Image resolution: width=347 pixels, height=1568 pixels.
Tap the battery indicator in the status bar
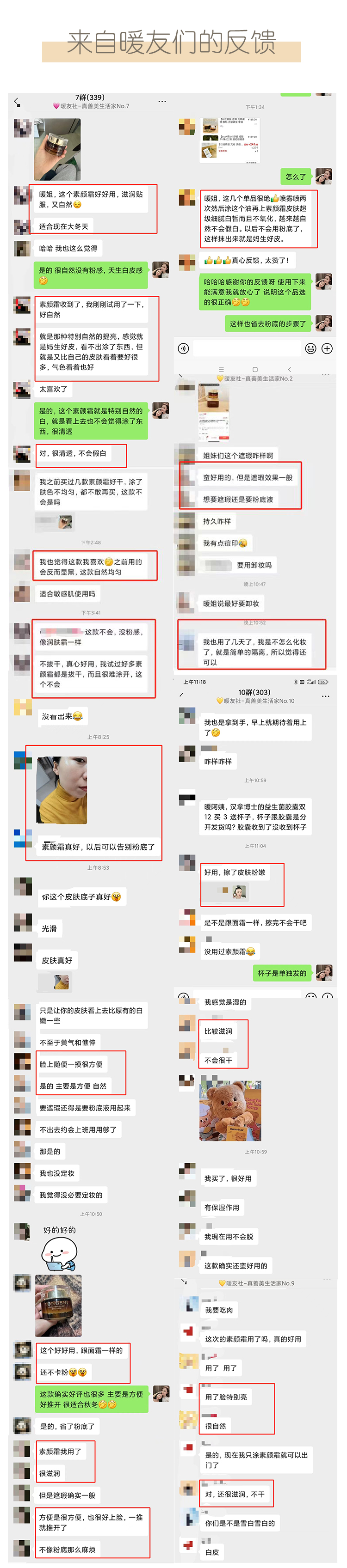pos(323,682)
